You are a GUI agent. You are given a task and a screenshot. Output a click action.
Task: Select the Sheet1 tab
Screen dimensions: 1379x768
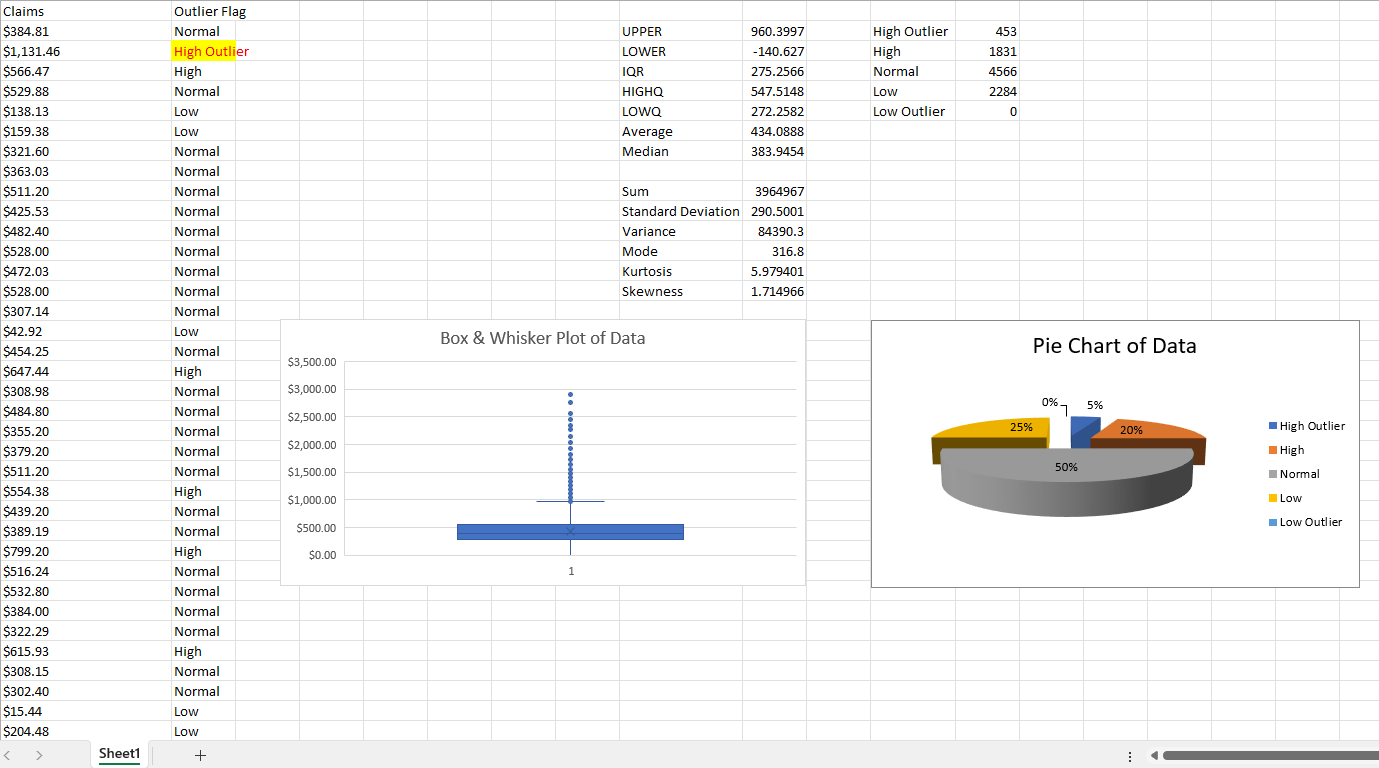coord(119,754)
